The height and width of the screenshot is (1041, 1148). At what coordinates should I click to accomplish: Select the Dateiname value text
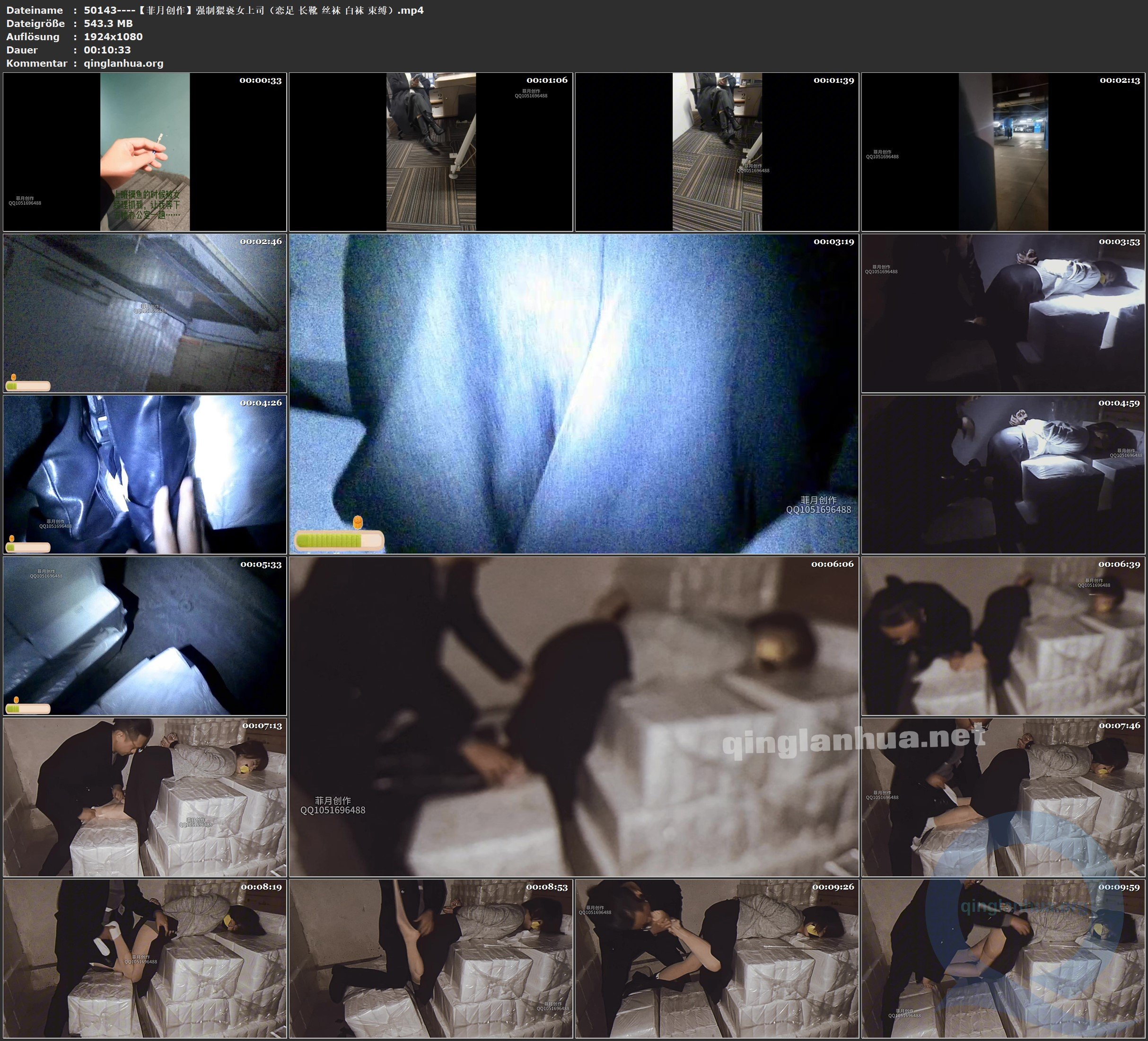click(254, 10)
